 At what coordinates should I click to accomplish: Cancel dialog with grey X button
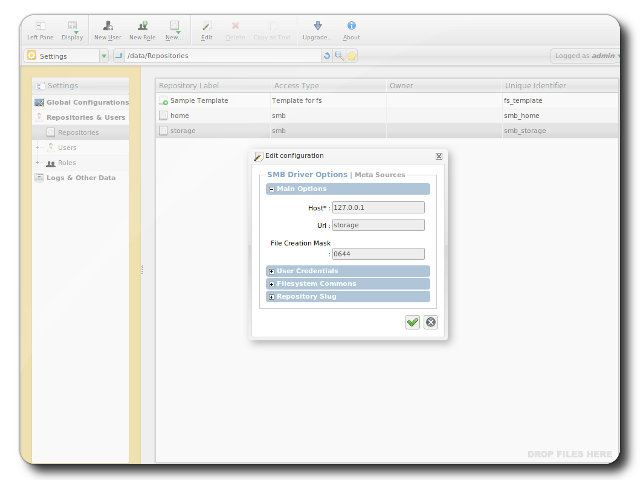pyautogui.click(x=431, y=322)
